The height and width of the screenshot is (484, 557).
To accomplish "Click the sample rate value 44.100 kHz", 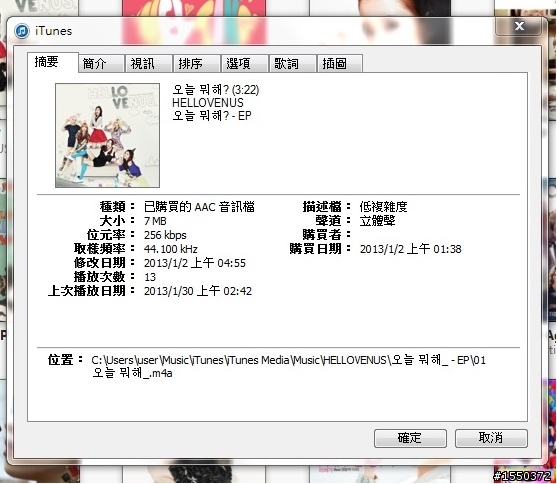I will tap(171, 249).
